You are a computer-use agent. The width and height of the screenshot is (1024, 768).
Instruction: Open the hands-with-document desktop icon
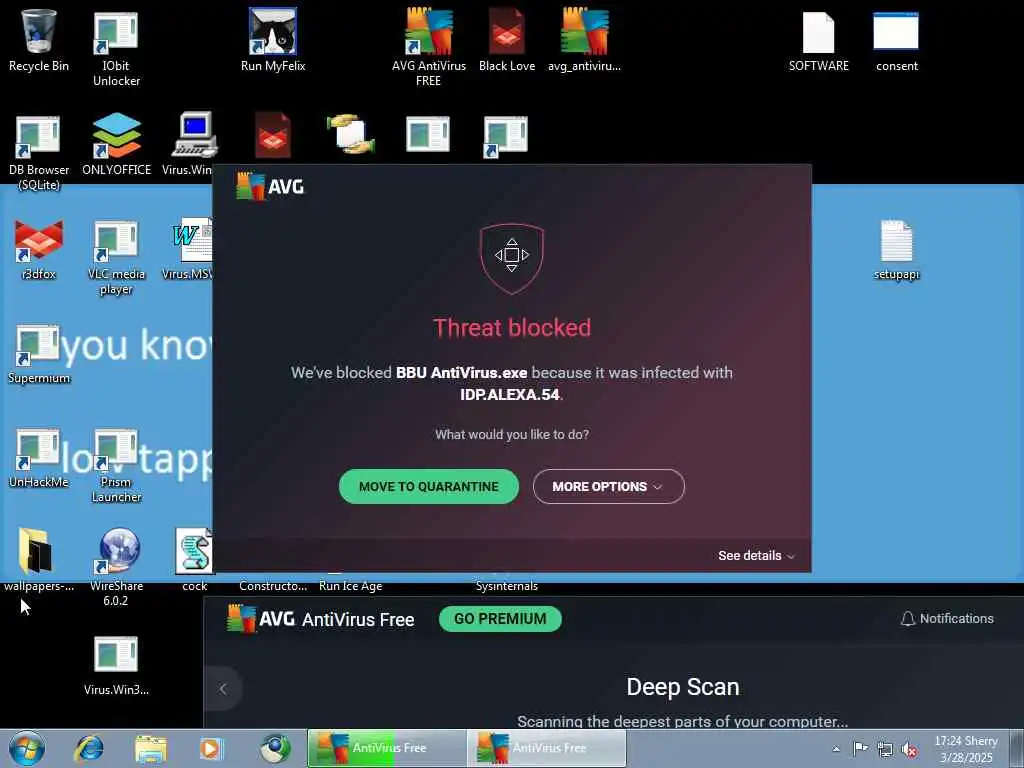point(351,134)
